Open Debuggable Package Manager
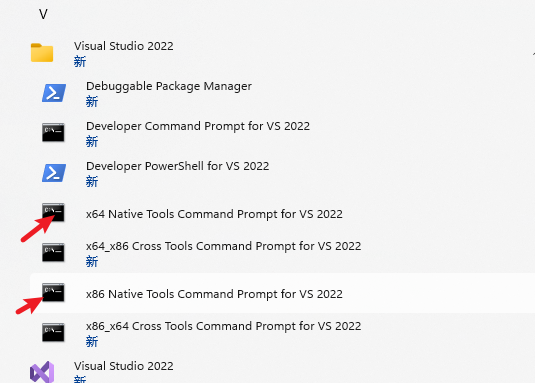535x383 pixels. [x=169, y=86]
